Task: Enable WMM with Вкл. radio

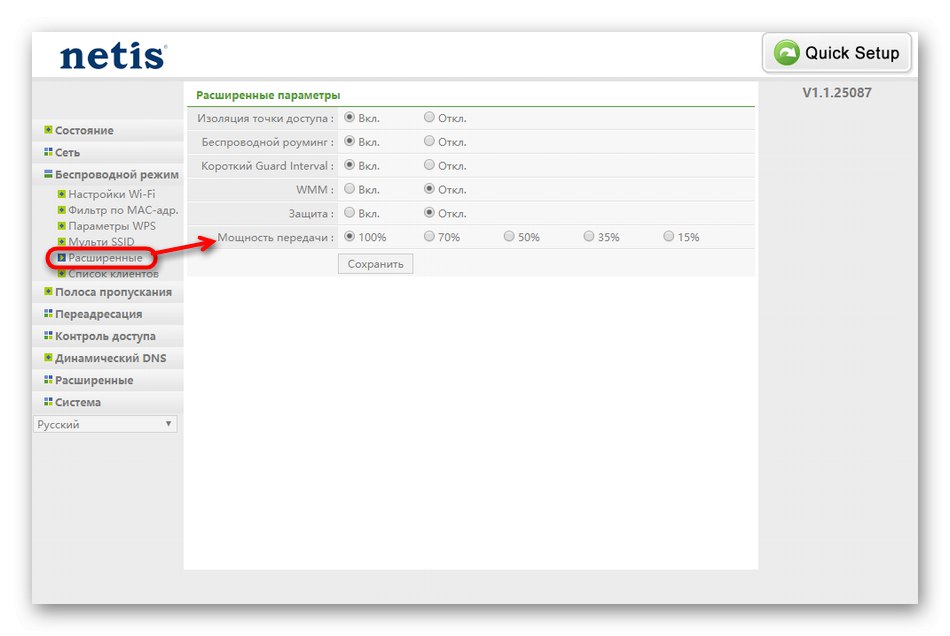Action: tap(350, 189)
